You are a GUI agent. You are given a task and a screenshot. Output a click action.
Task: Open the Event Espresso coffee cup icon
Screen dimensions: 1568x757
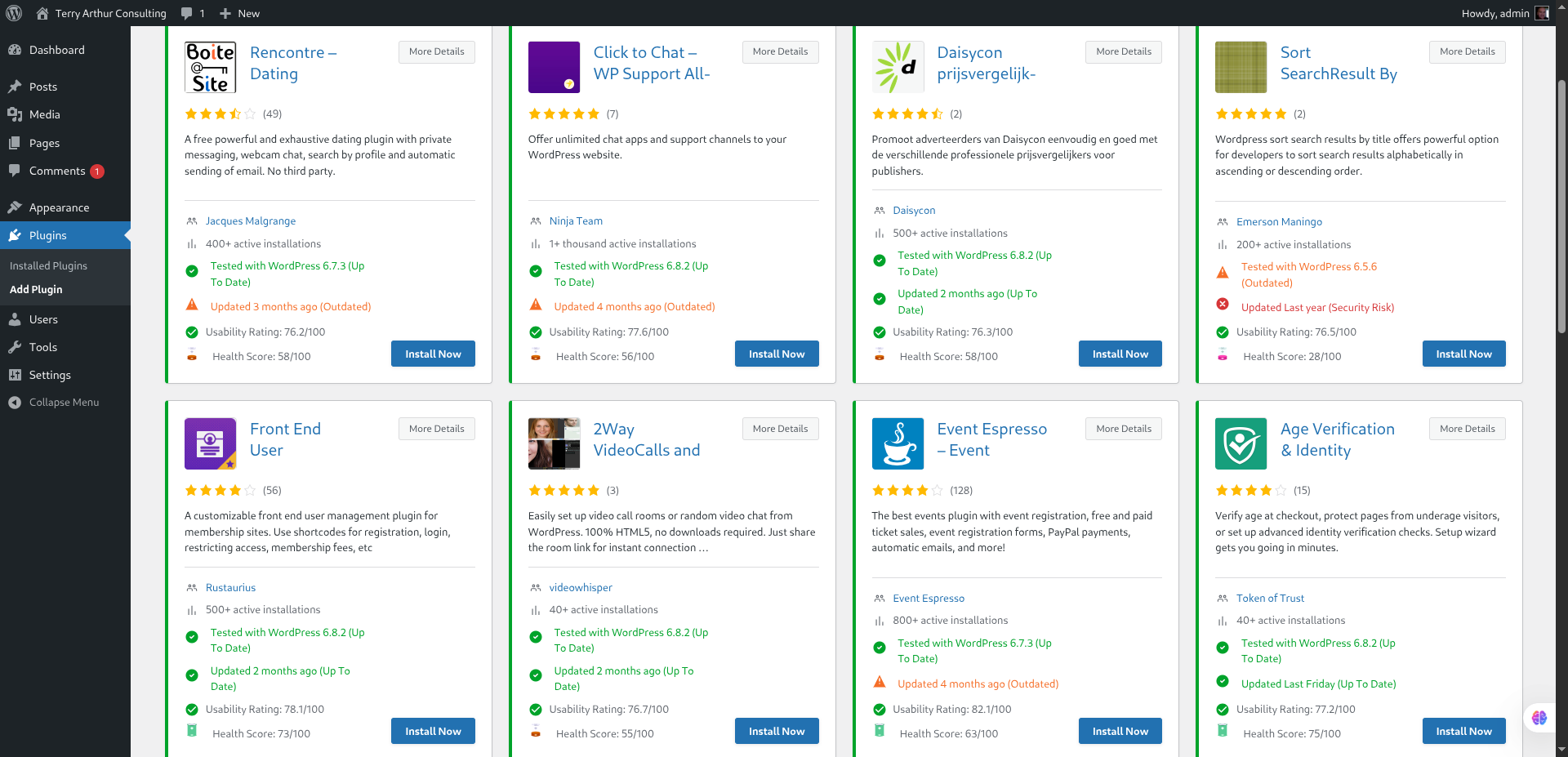(898, 443)
